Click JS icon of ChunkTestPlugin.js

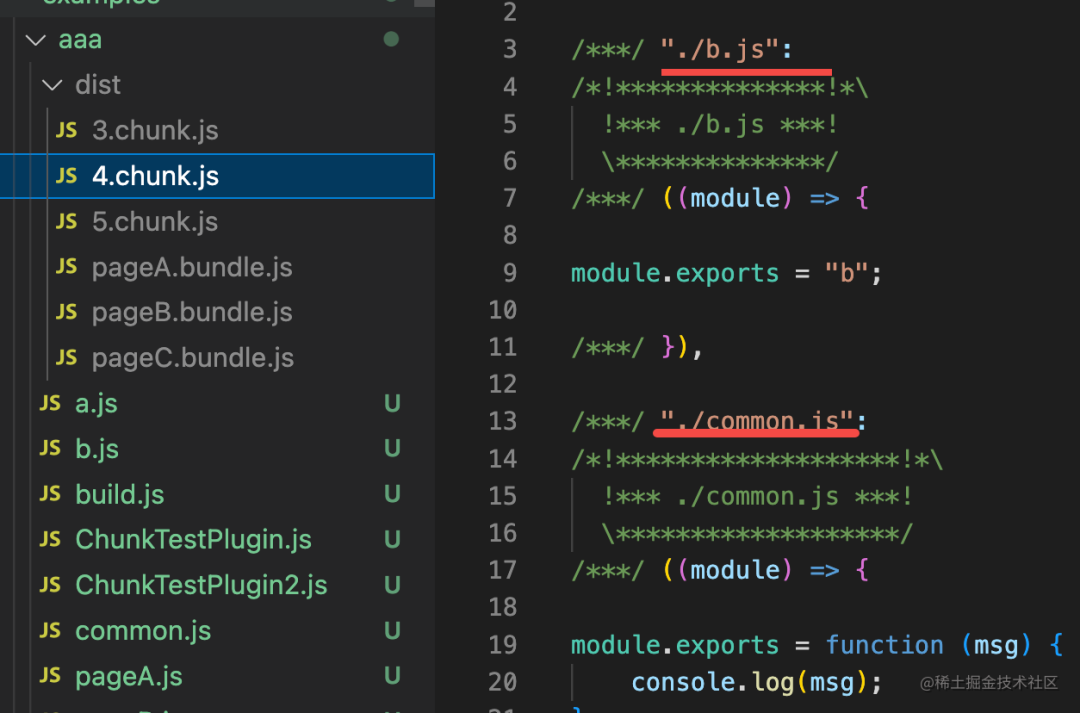pyautogui.click(x=50, y=539)
